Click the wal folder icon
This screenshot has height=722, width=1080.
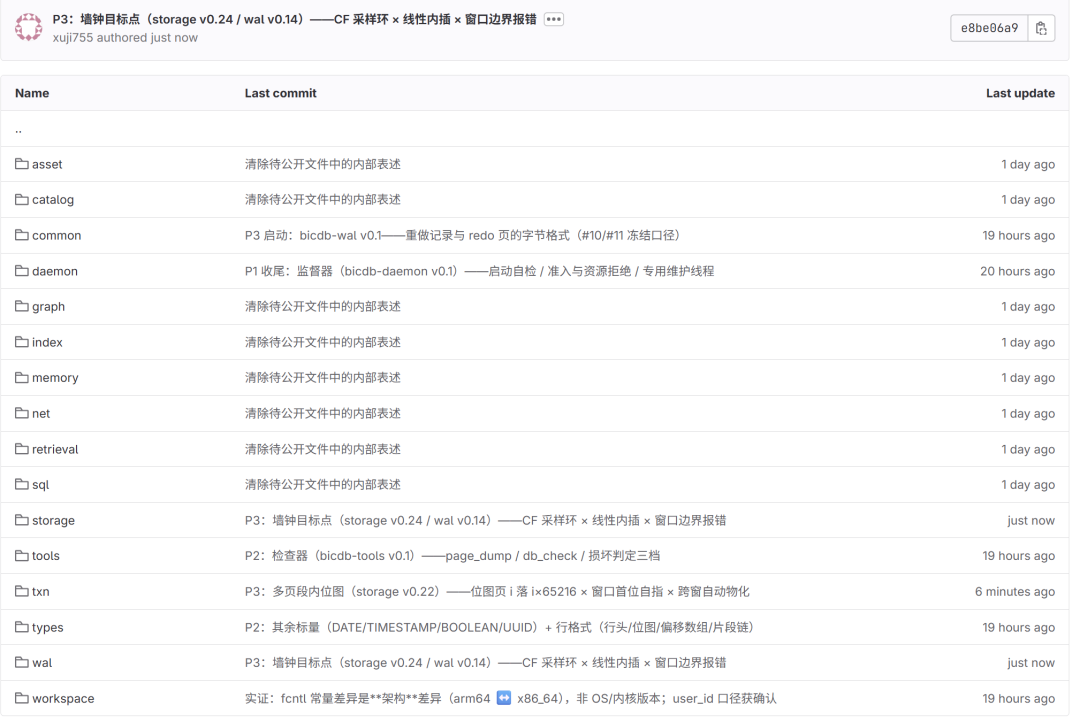click(21, 663)
